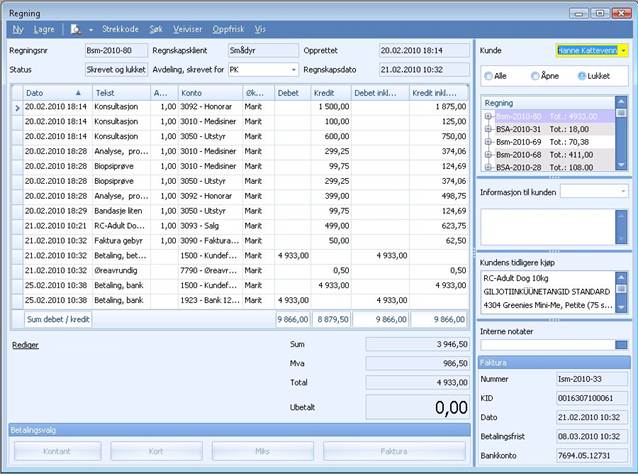The image size is (638, 474).
Task: Open the Avdeling, skrevet for dropdown
Action: coord(293,70)
